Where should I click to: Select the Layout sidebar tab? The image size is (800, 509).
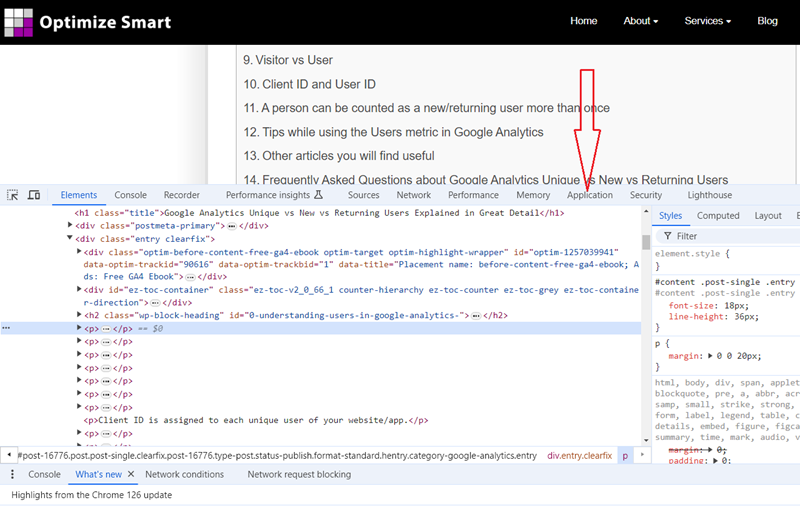[x=768, y=216]
